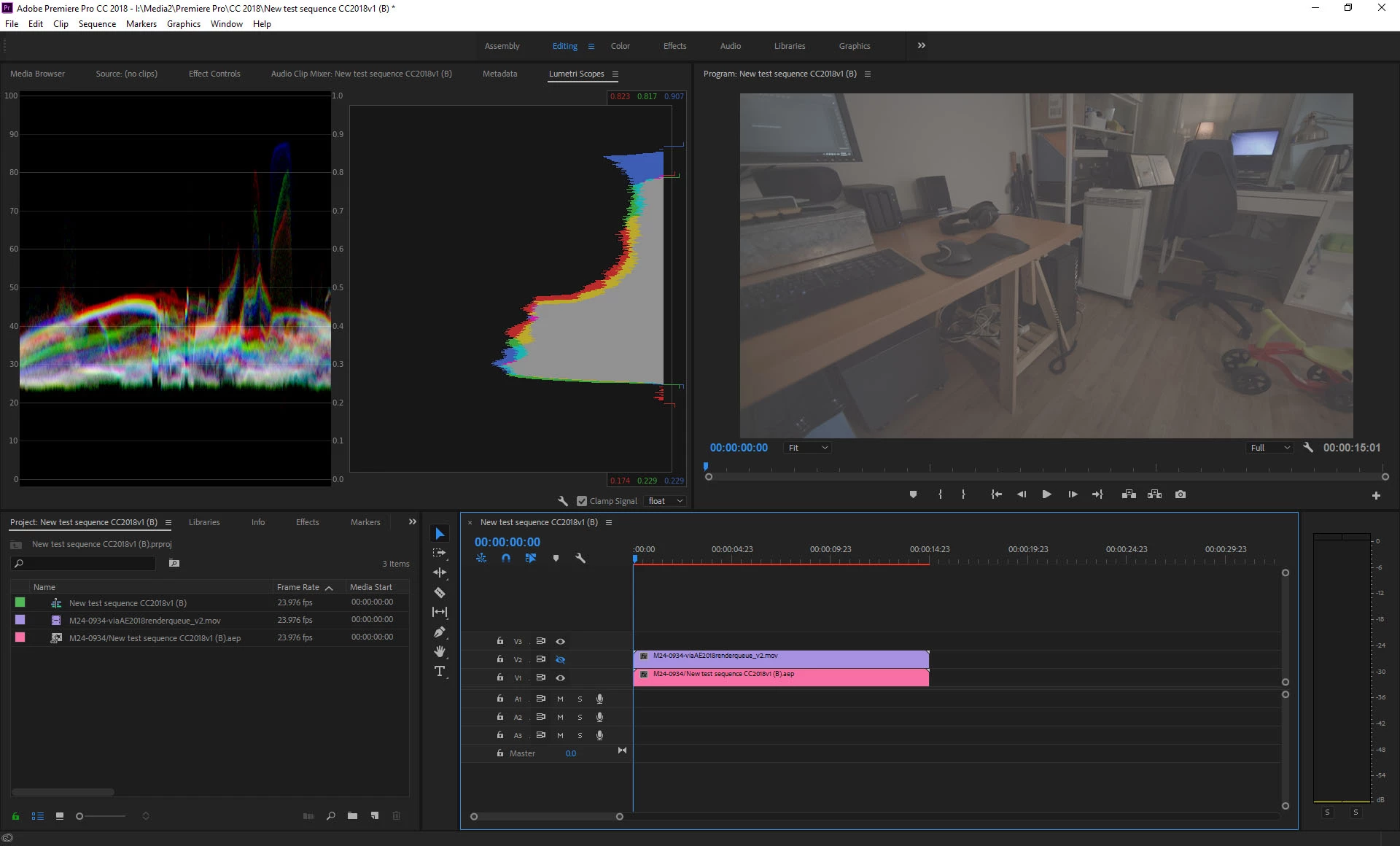The image size is (1400, 846).
Task: Select the Pen tool
Action: click(x=440, y=632)
